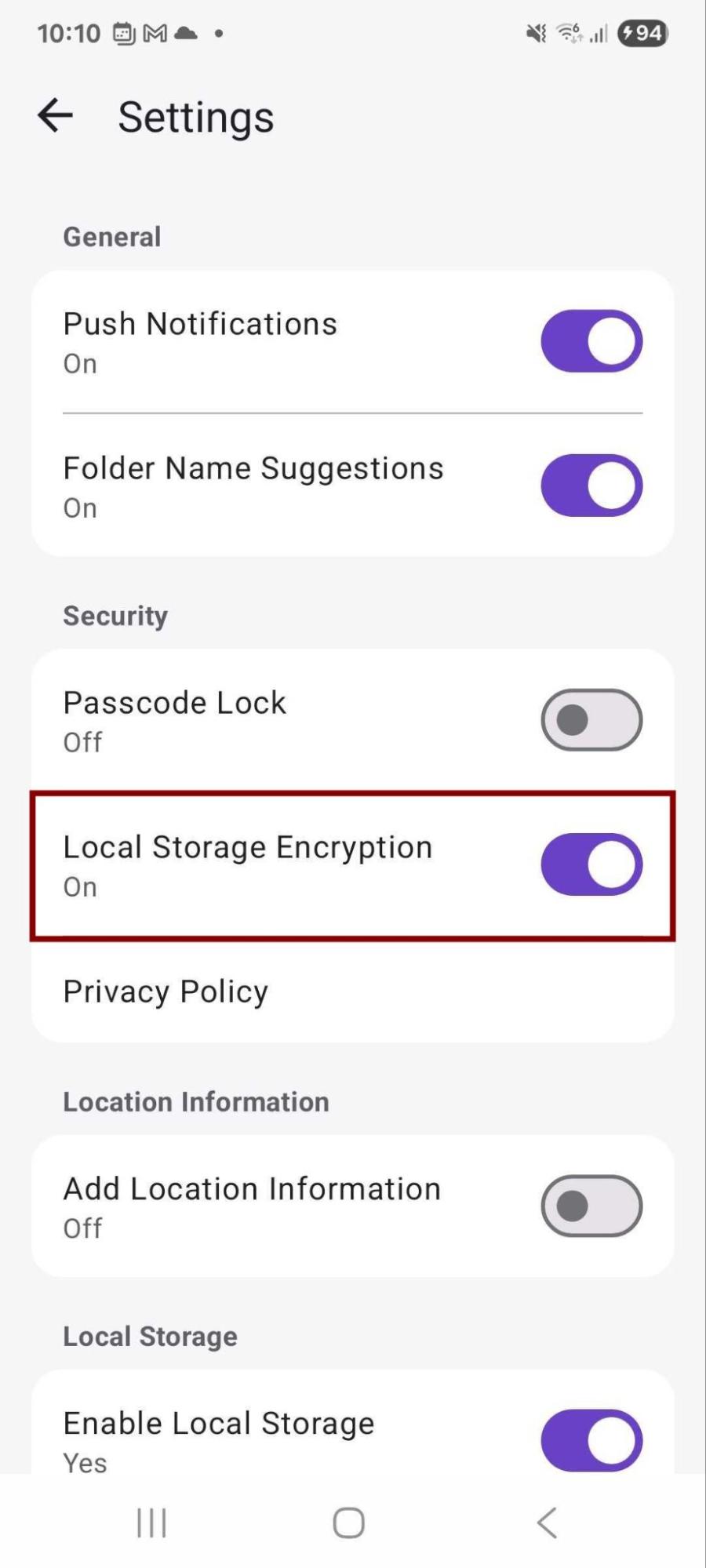Tap the Push Notifications row label
Image resolution: width=706 pixels, height=1568 pixels.
click(200, 324)
